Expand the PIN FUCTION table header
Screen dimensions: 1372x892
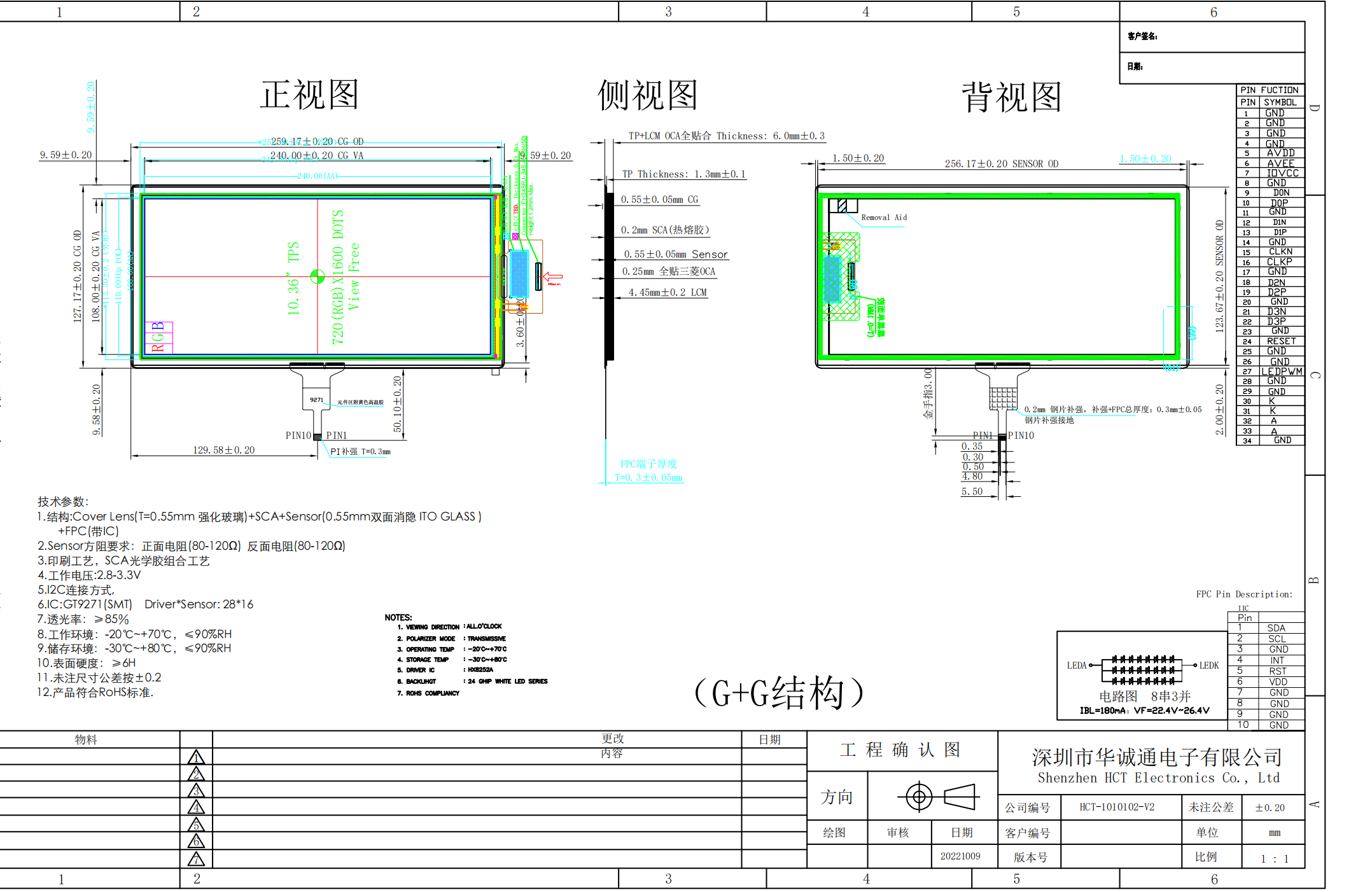(x=1269, y=90)
